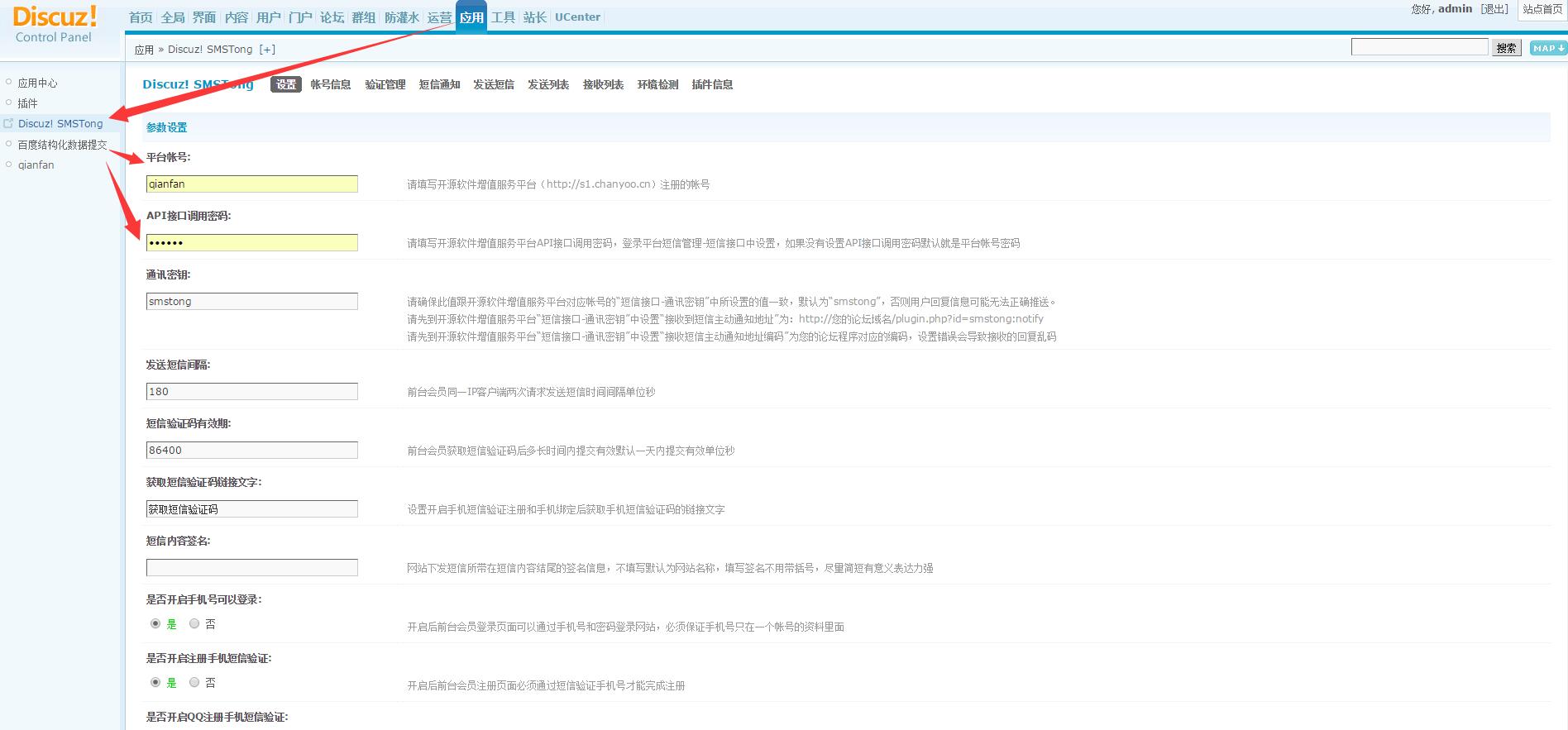The image size is (1568, 730).
Task: Open qianfan in the sidebar
Action: point(36,165)
